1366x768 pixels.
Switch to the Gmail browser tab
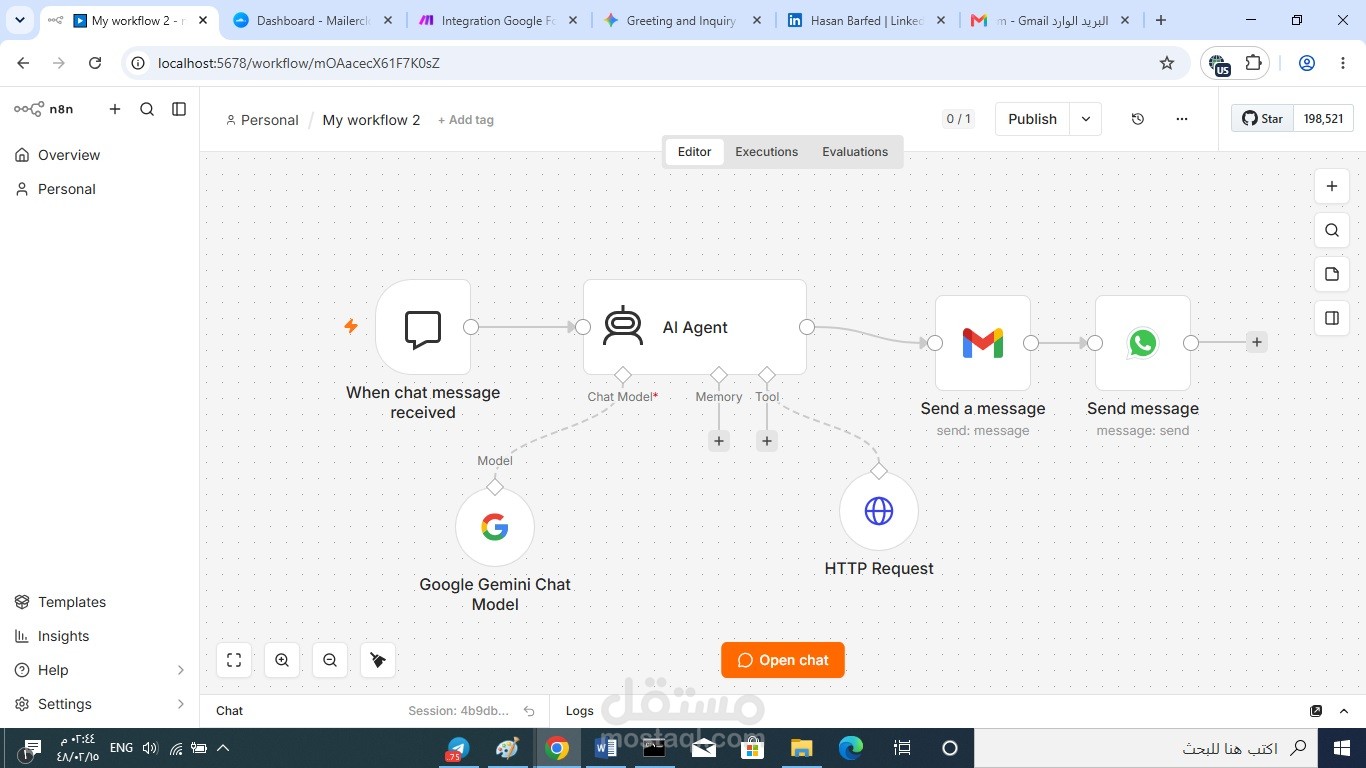point(1051,20)
